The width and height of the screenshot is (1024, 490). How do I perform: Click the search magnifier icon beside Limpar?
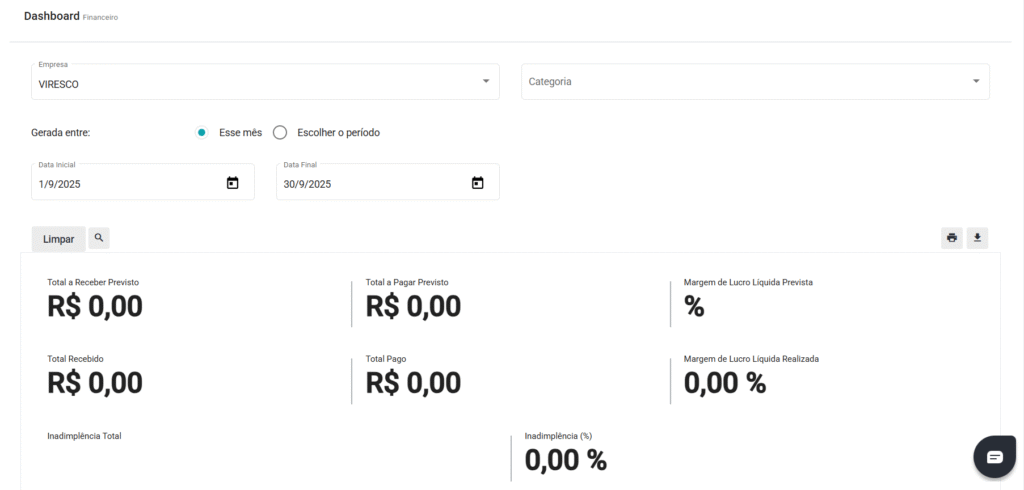click(99, 238)
